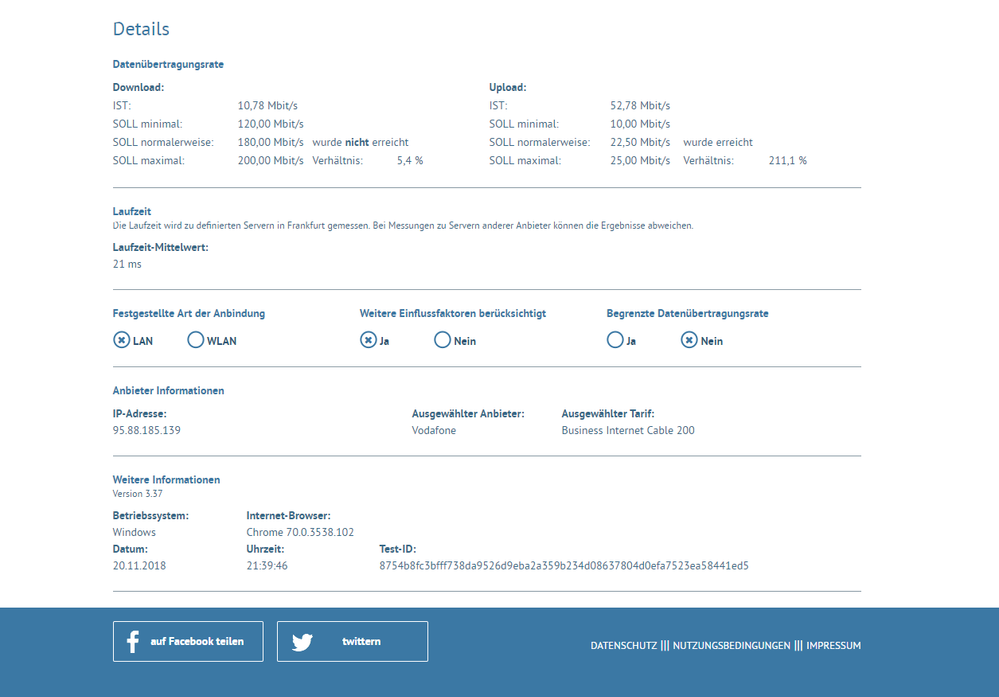The image size is (999, 697).
Task: Click the upload Verhältnis 211,1 %
Action: click(787, 161)
